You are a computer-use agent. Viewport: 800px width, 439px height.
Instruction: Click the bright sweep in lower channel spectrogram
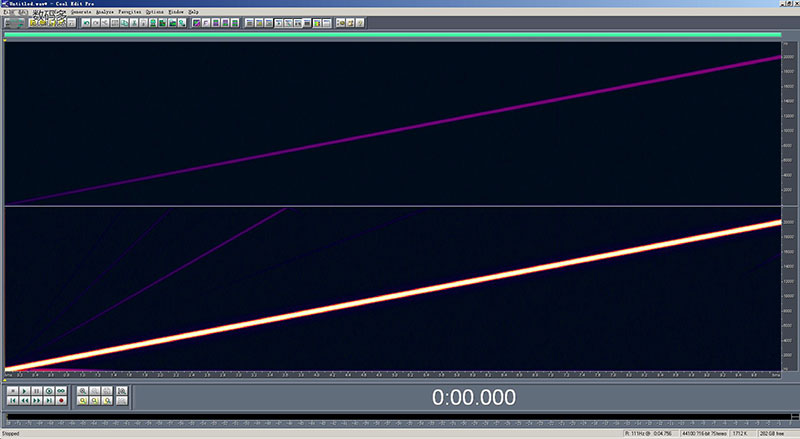(400, 295)
